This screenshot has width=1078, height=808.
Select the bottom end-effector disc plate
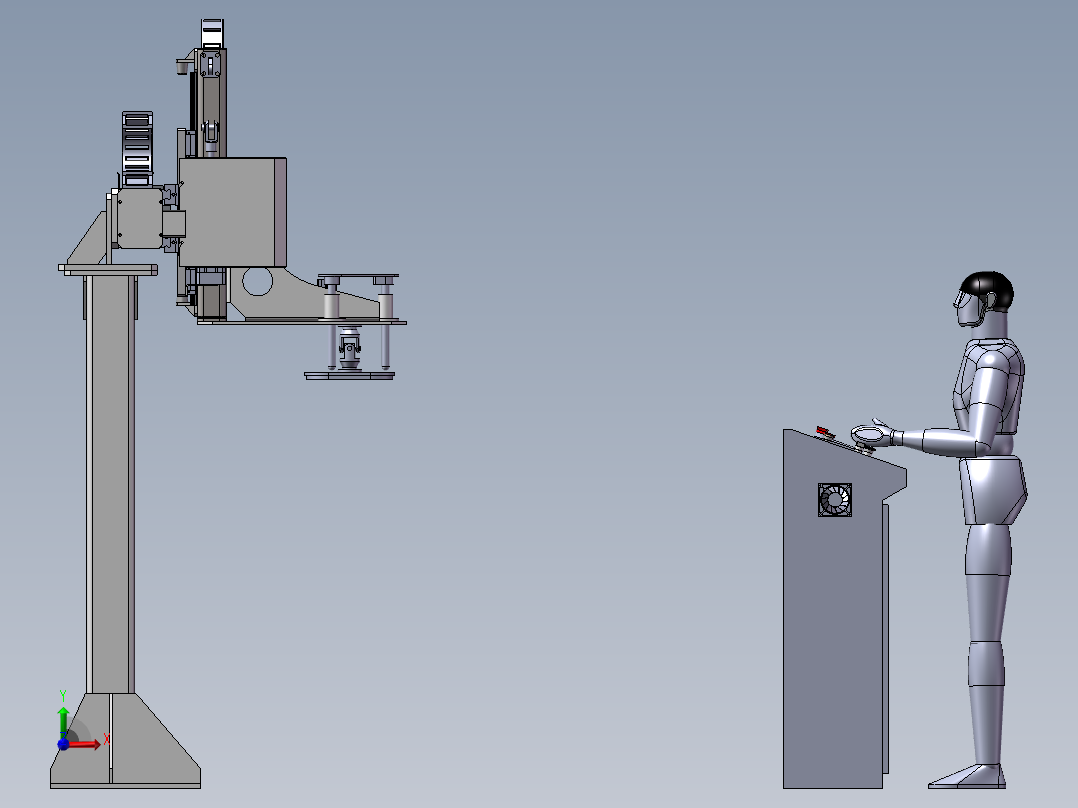(350, 376)
